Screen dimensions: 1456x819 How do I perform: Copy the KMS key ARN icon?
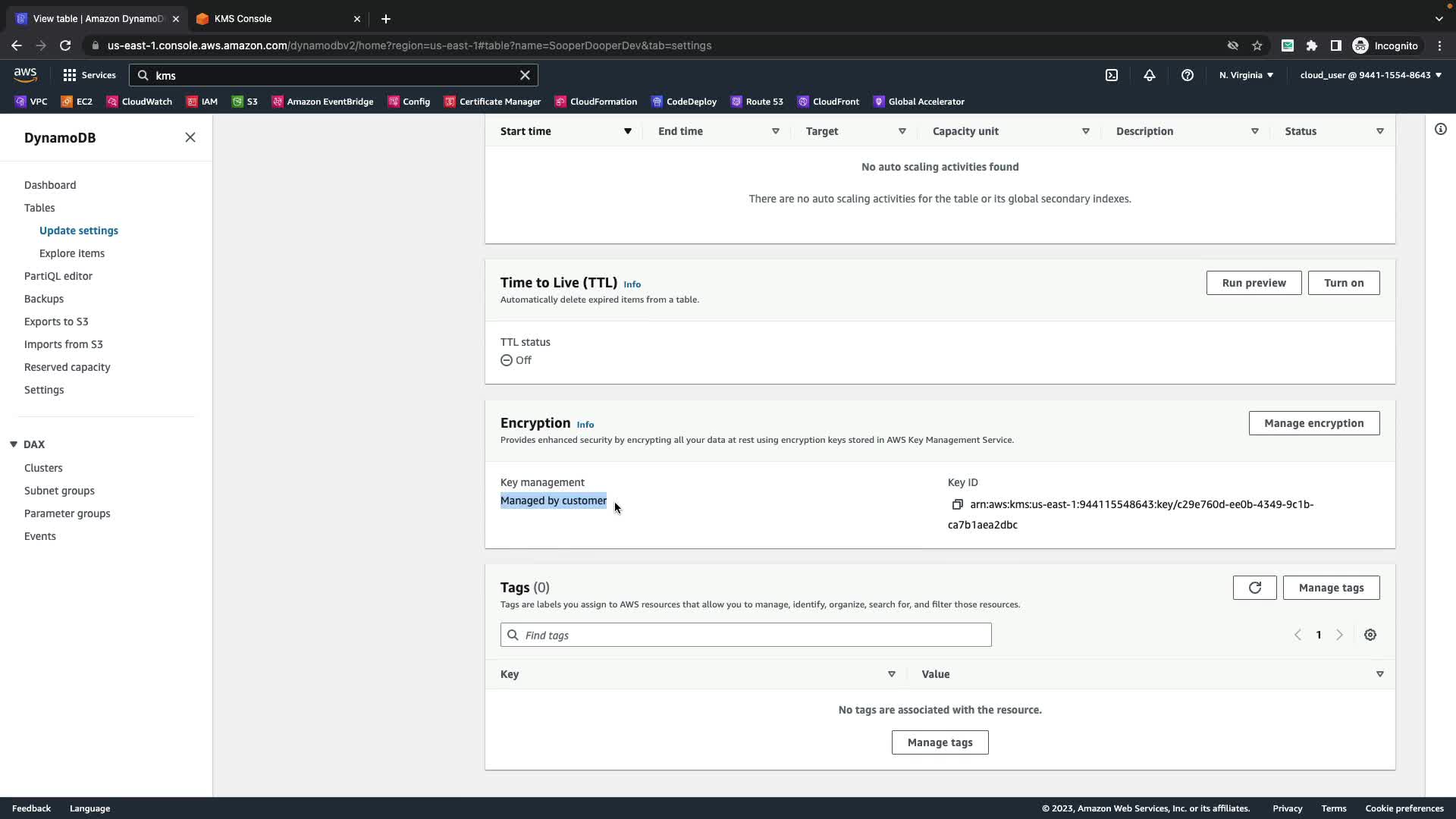(957, 504)
